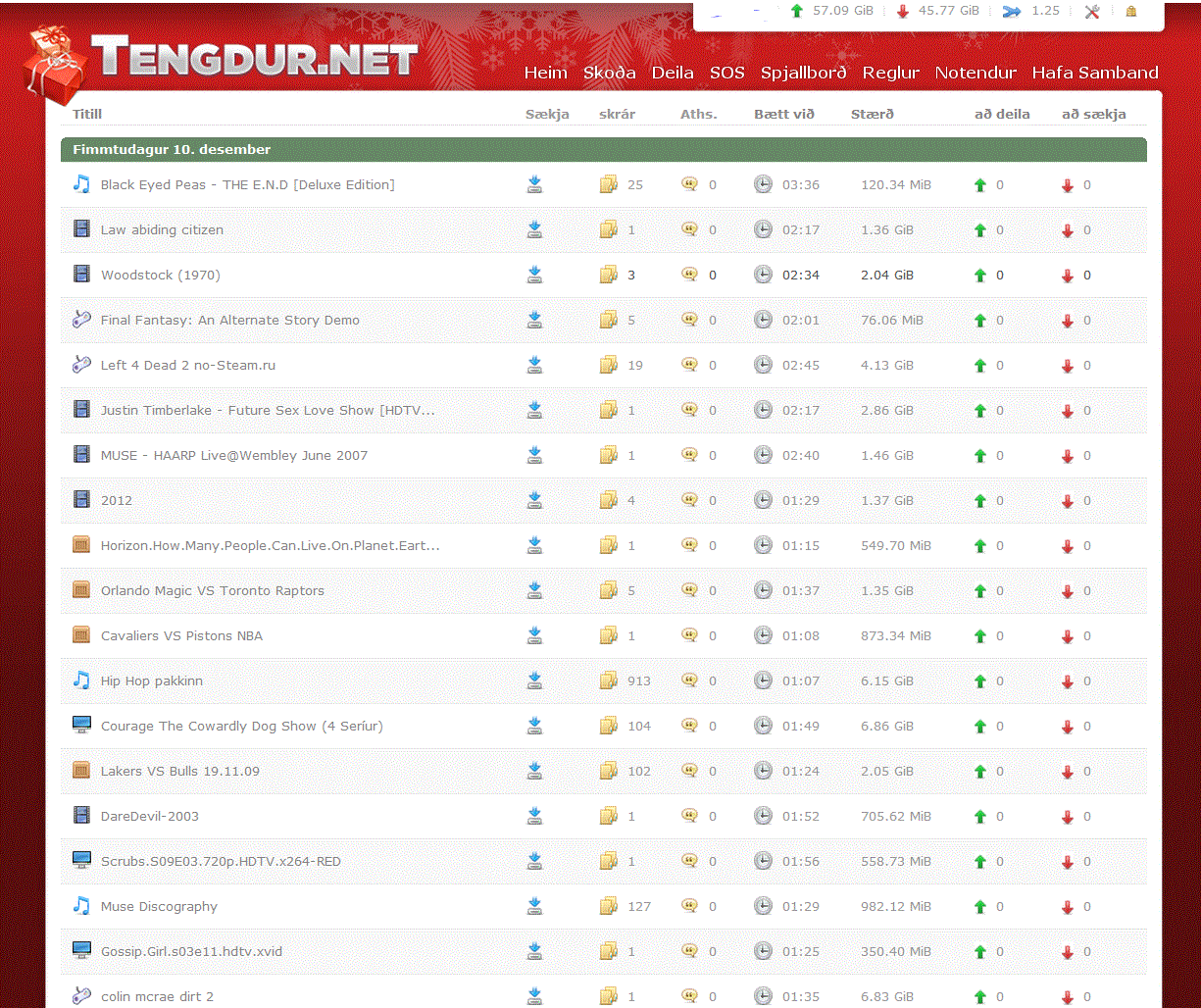Open the Skoða menu item

click(609, 73)
